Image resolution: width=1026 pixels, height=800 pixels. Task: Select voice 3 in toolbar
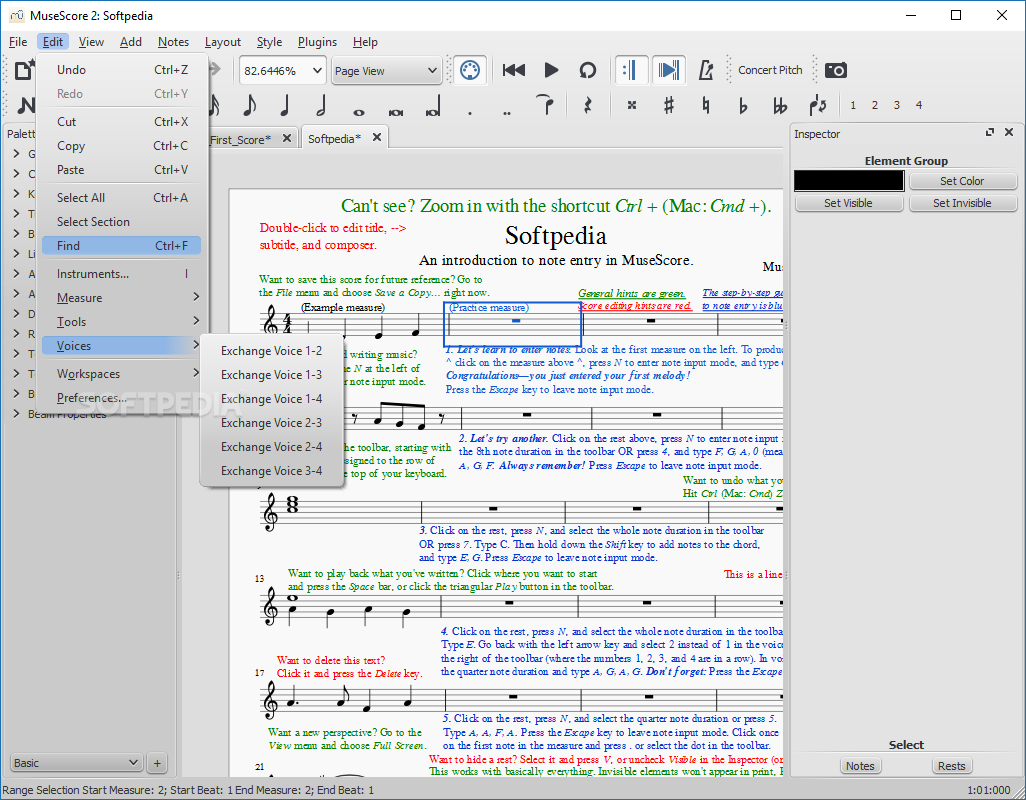896,105
